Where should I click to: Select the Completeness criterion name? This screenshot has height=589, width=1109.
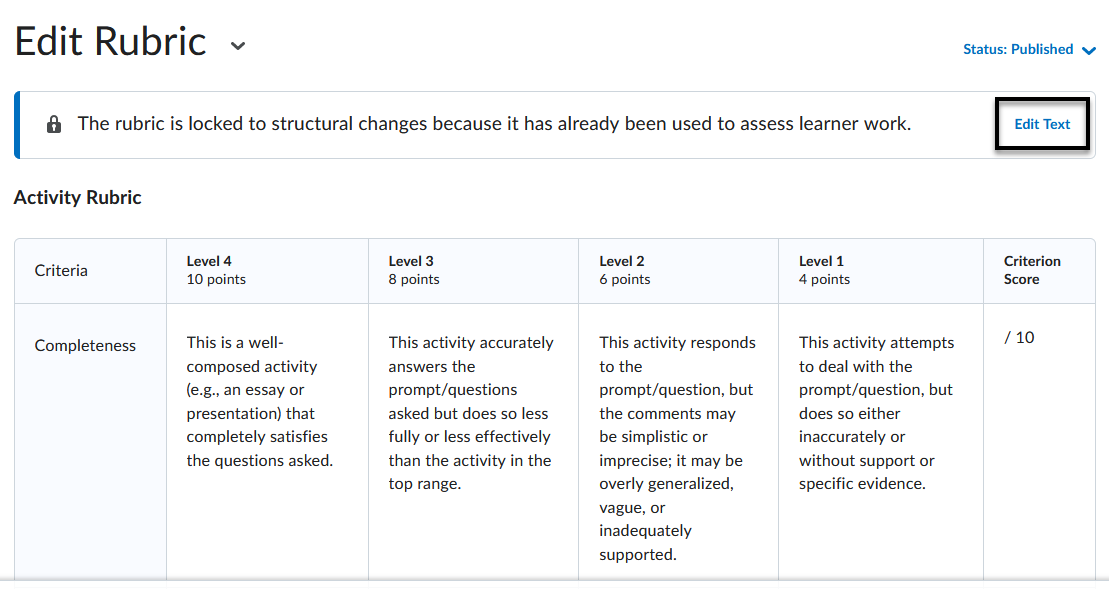tap(85, 346)
